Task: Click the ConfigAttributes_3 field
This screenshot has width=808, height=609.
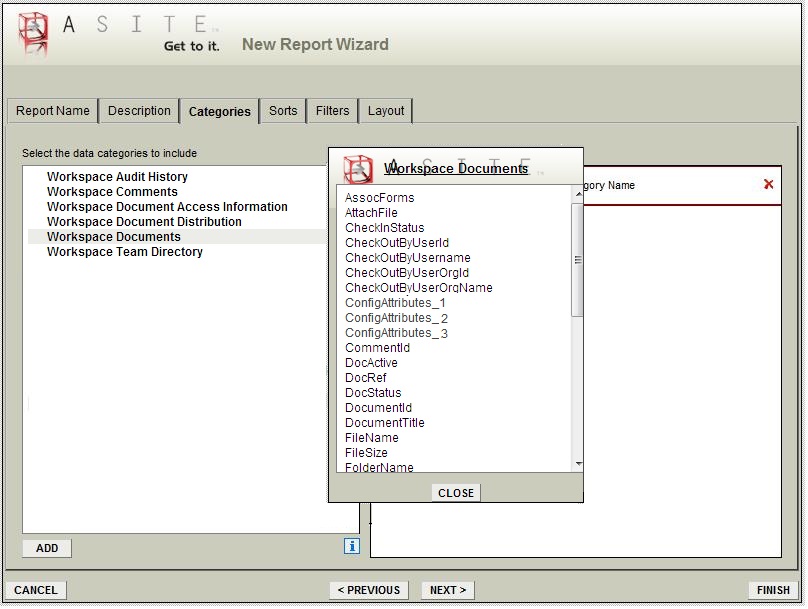Action: coord(397,333)
